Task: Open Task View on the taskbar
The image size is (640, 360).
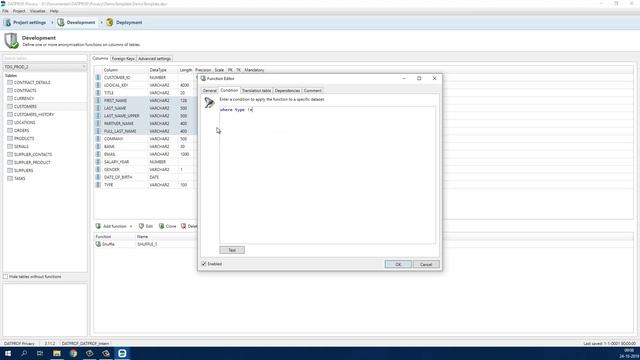Action: (40, 353)
